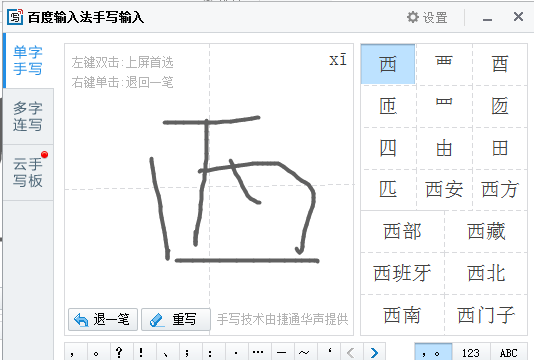534x360 pixels.
Task: Insert the question mark symbol
Action: pyautogui.click(x=119, y=353)
